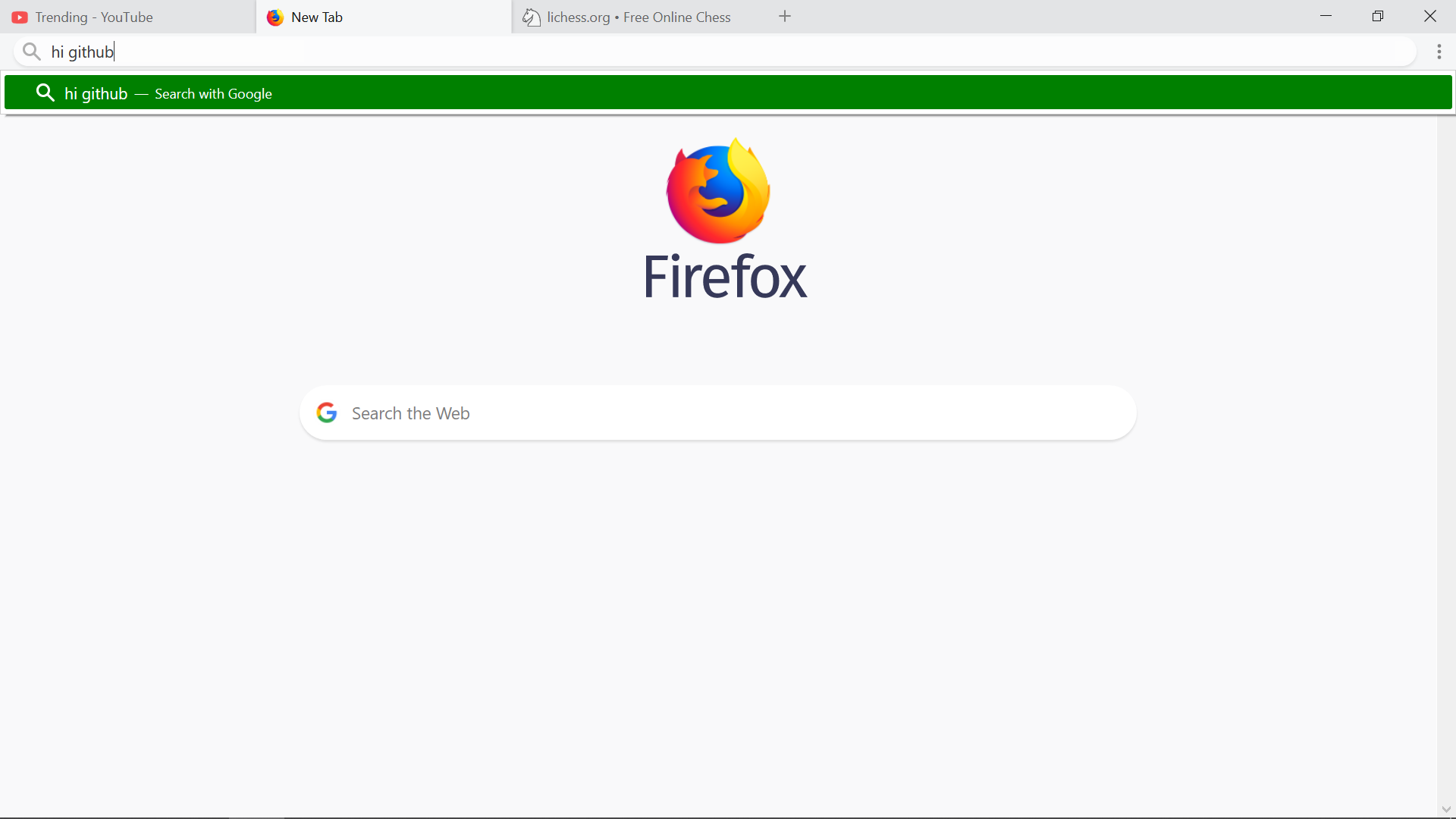Click the Google G icon in the search box
Screen dimensions: 1456x819
pyautogui.click(x=327, y=413)
